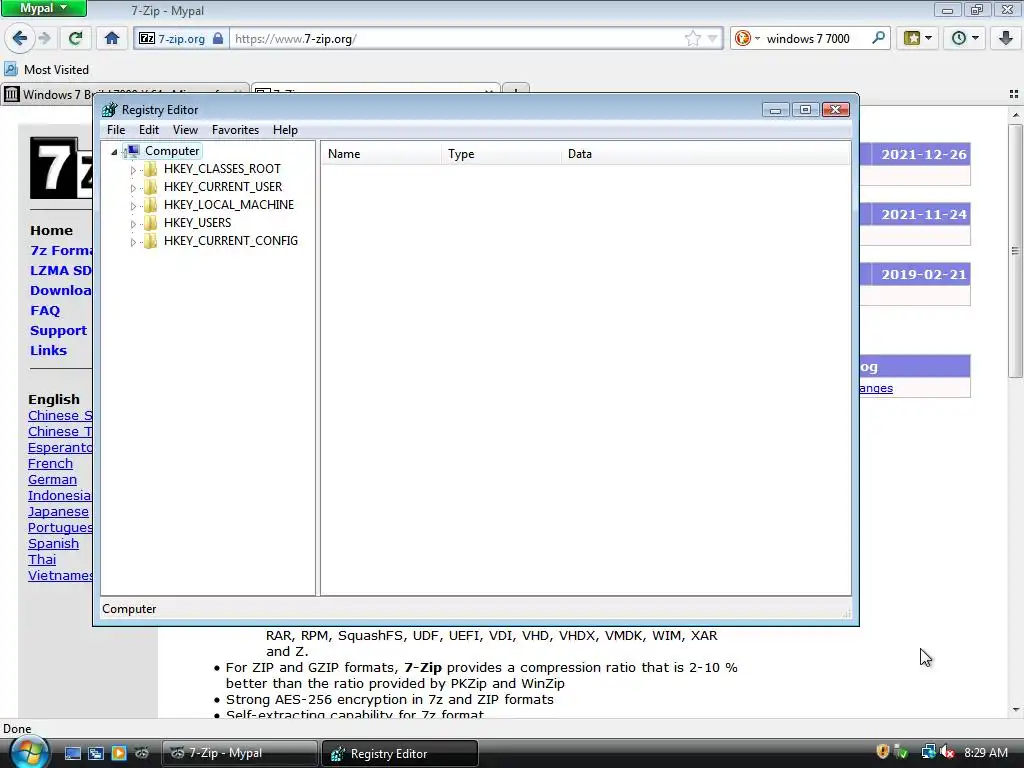Click the page vertical scrollbar thumb

tap(1015, 251)
